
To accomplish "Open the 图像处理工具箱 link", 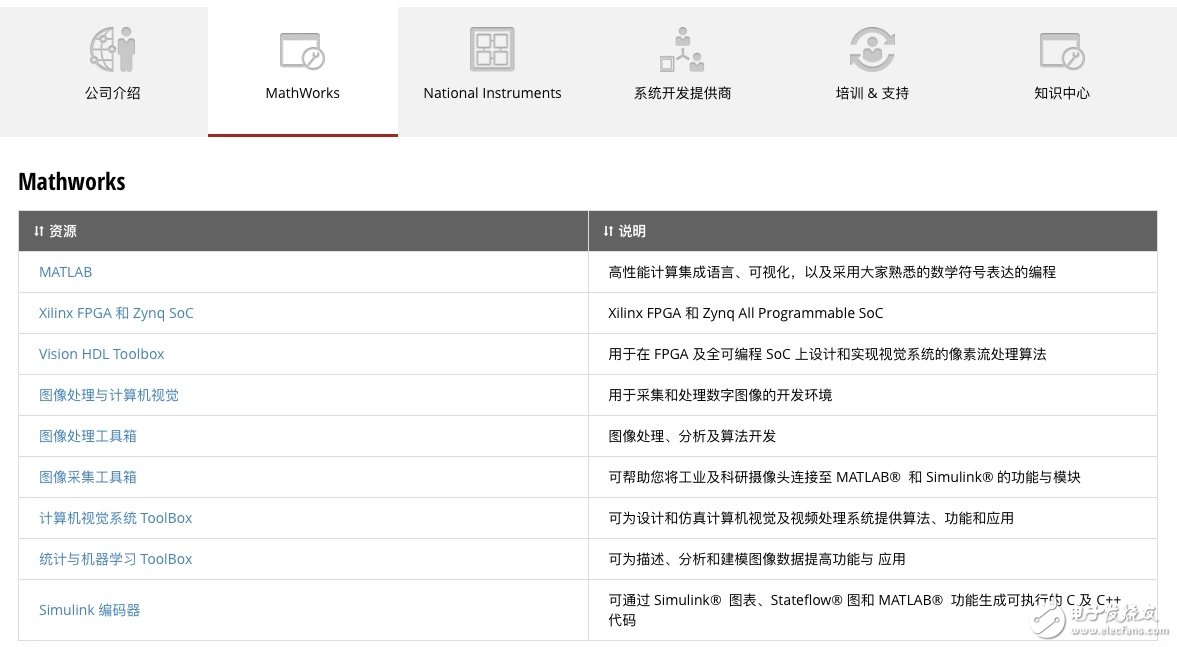I will [88, 436].
